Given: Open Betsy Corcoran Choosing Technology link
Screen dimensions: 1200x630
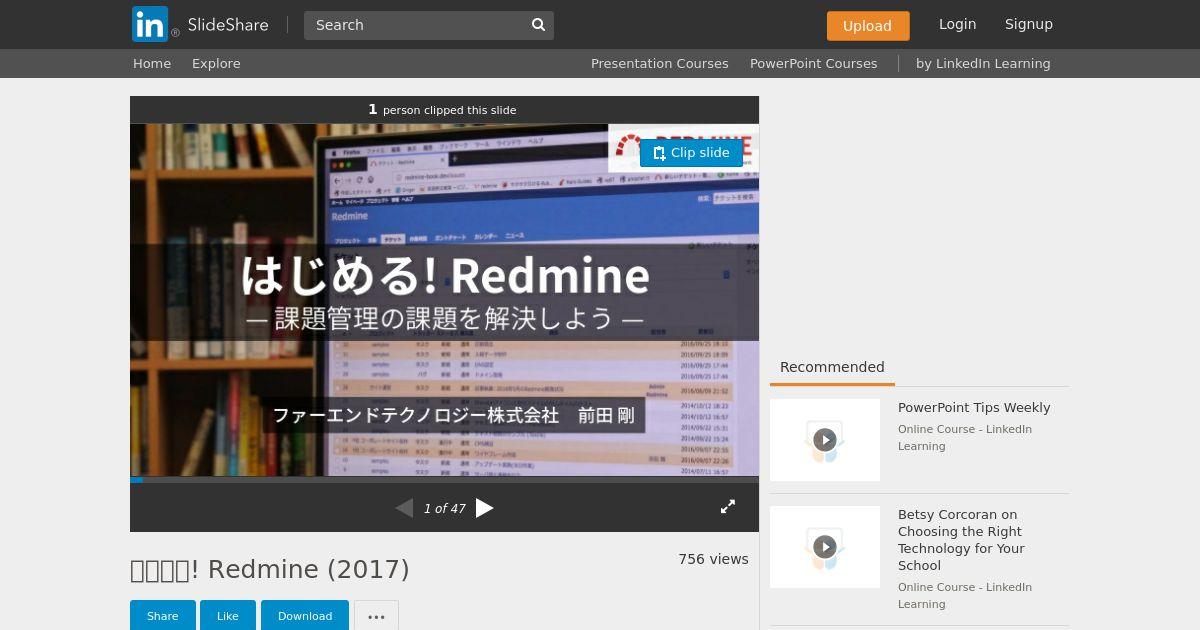Looking at the screenshot, I should [x=961, y=540].
